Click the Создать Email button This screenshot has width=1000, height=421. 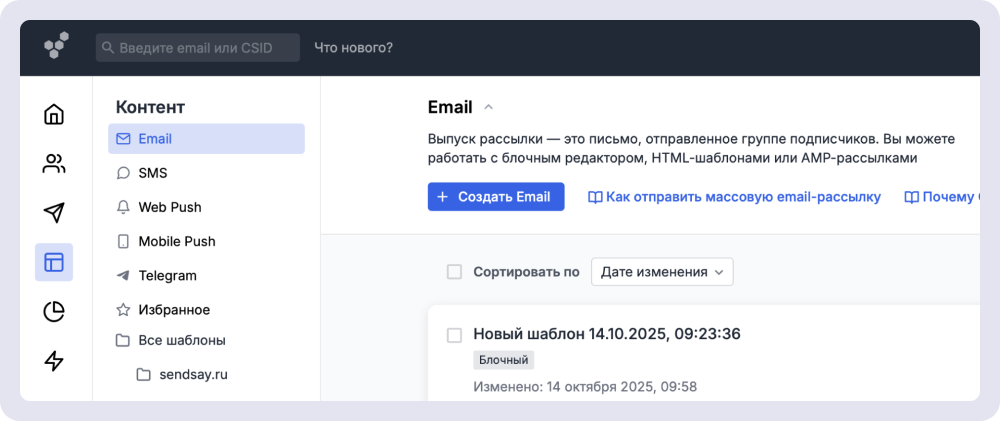[x=496, y=197]
